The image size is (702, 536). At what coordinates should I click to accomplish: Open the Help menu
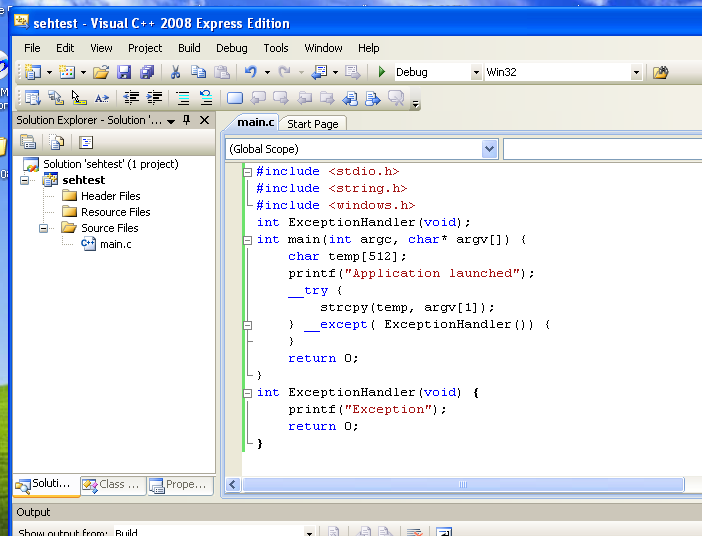368,48
